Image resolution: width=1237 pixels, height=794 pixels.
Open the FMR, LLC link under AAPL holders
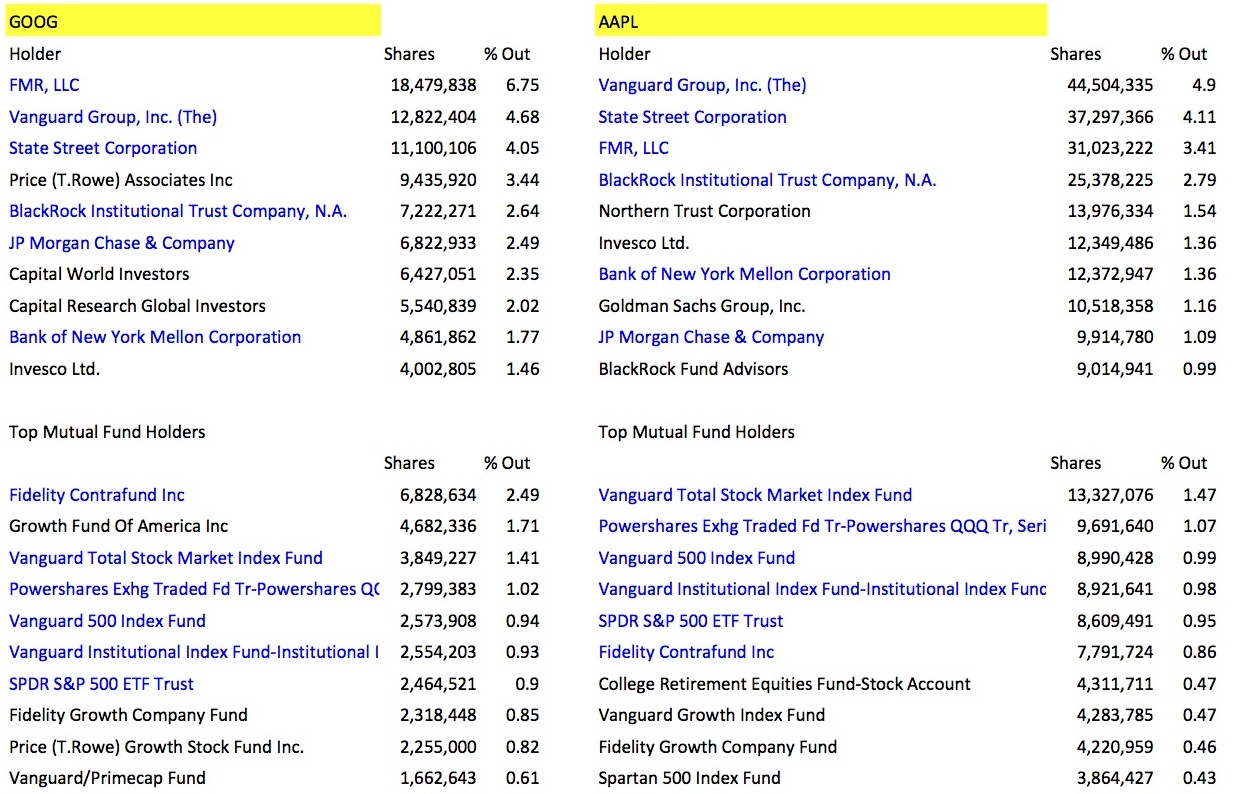pos(633,148)
